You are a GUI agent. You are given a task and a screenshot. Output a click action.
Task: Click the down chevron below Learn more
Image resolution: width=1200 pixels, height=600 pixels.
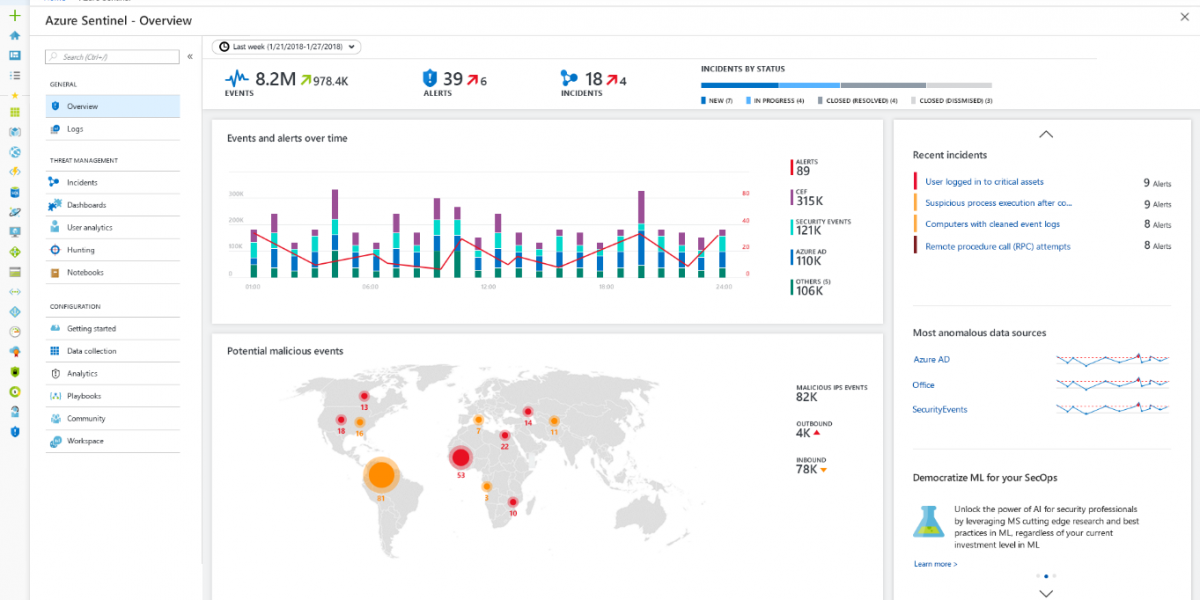[1046, 593]
